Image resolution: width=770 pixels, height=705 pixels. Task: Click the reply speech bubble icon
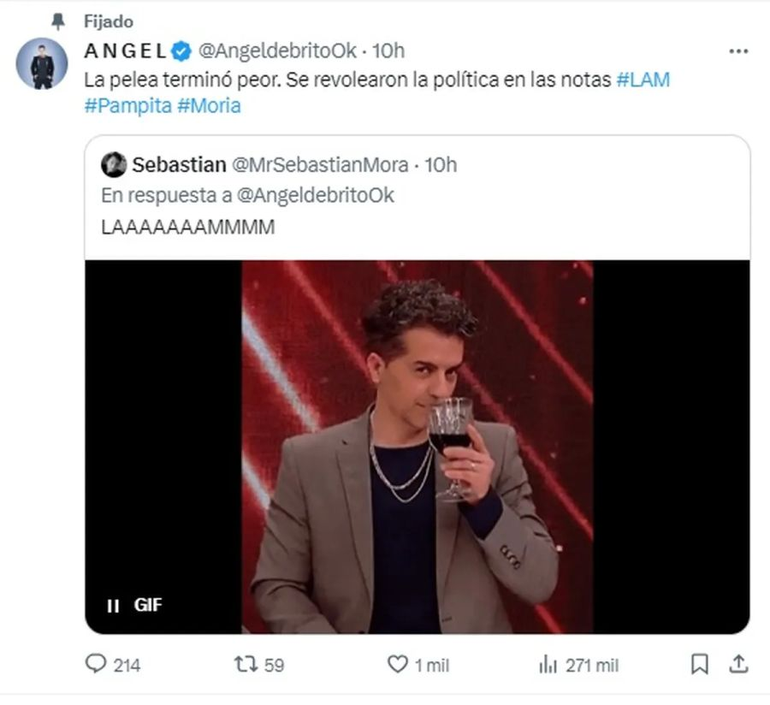pos(96,663)
